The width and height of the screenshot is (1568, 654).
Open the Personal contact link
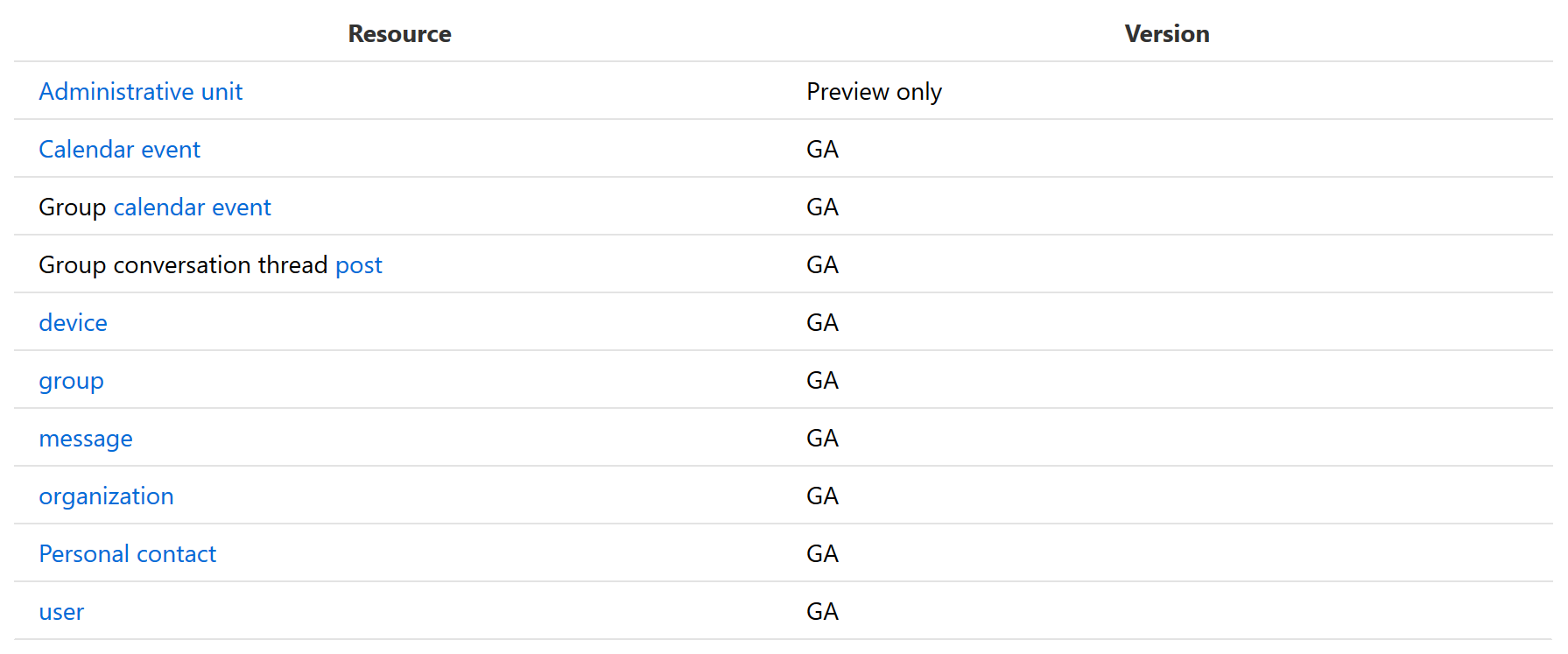127,554
